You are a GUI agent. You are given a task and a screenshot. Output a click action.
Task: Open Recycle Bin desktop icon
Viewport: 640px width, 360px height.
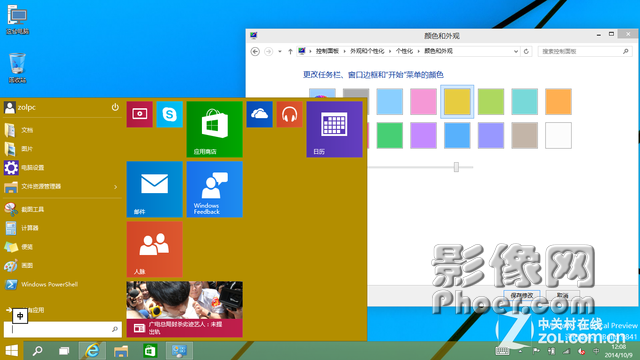(18, 68)
